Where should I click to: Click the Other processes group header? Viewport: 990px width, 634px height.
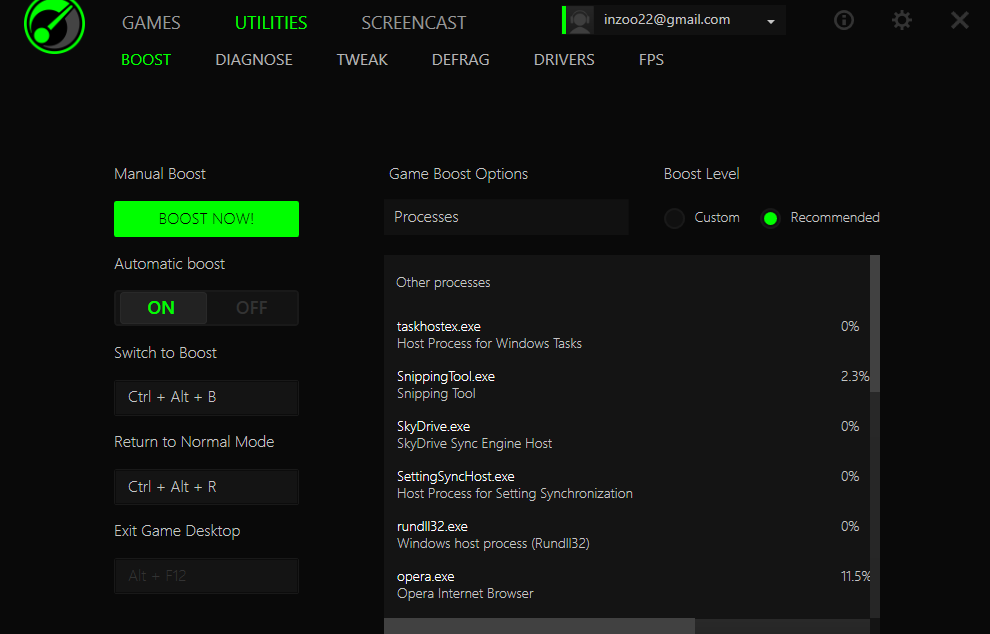click(x=443, y=282)
